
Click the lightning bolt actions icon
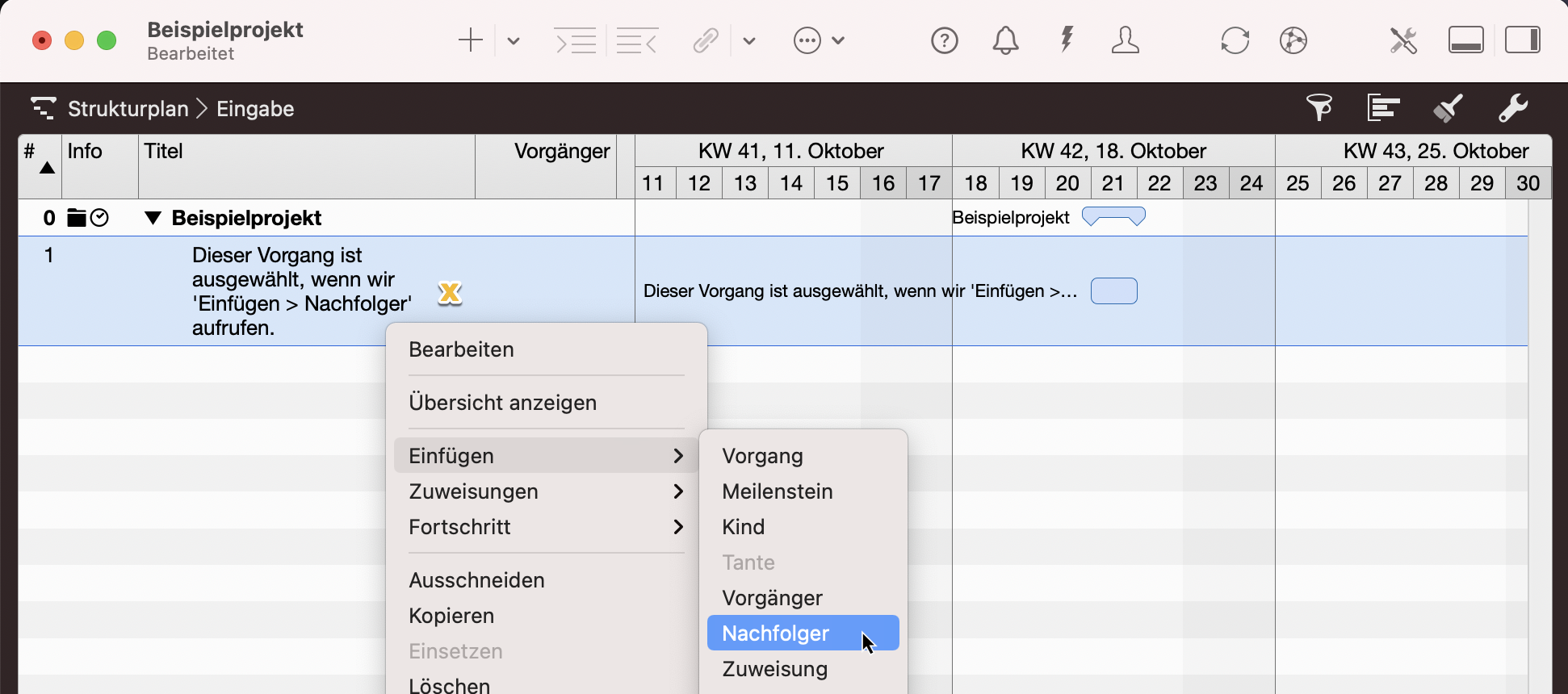tap(1067, 39)
